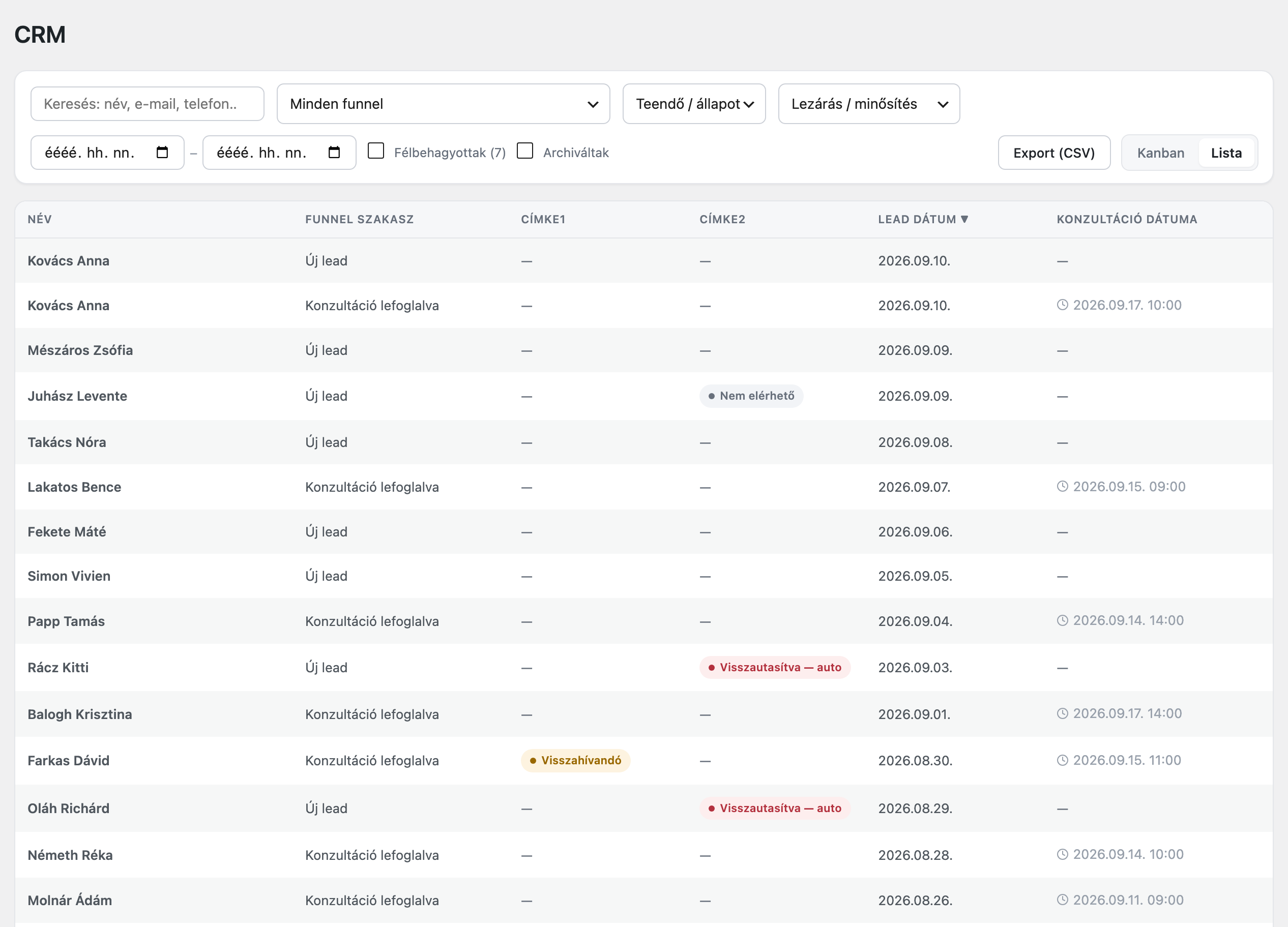Open Papp Tamás lead details
The width and height of the screenshot is (1288, 927).
click(x=643, y=621)
